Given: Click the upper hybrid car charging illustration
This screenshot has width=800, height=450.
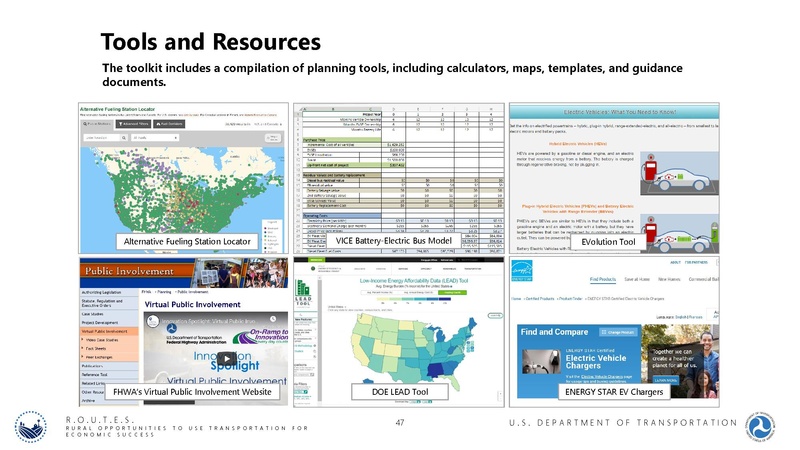Looking at the screenshot, I should coord(679,174).
